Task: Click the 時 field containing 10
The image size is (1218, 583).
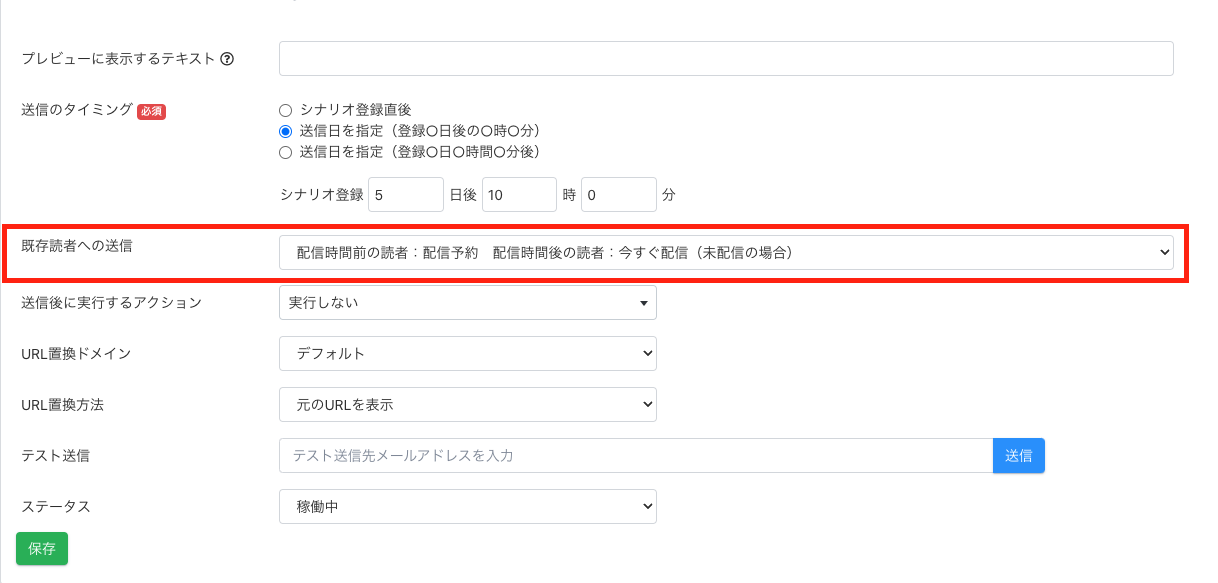Action: point(518,195)
